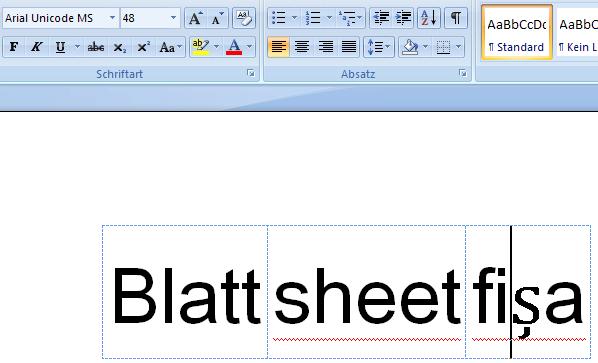Toggle strikethrough text formatting
This screenshot has width=598, height=363.
[96, 47]
